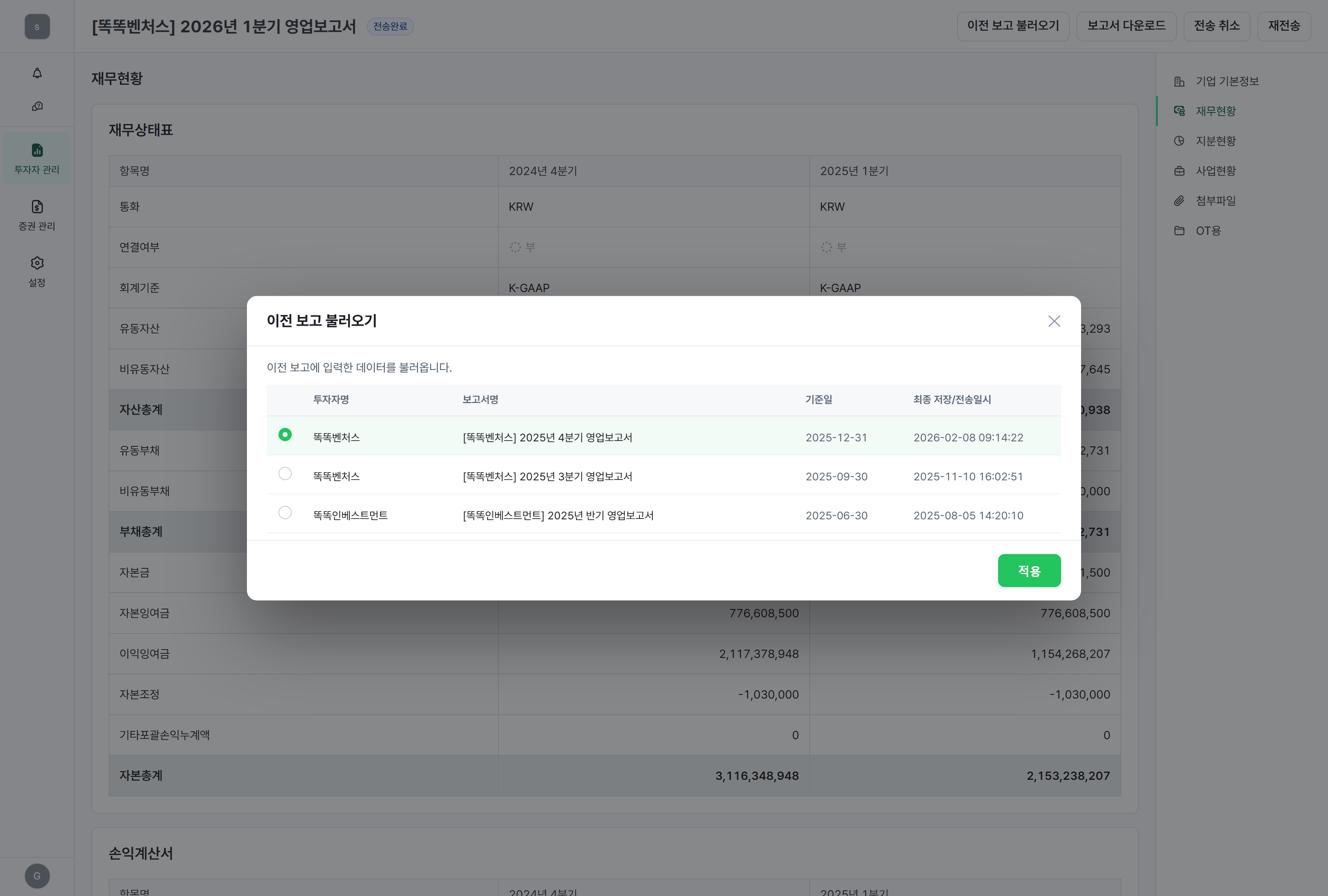Click investor name 똑똑인베스트먼트

pyautogui.click(x=350, y=515)
